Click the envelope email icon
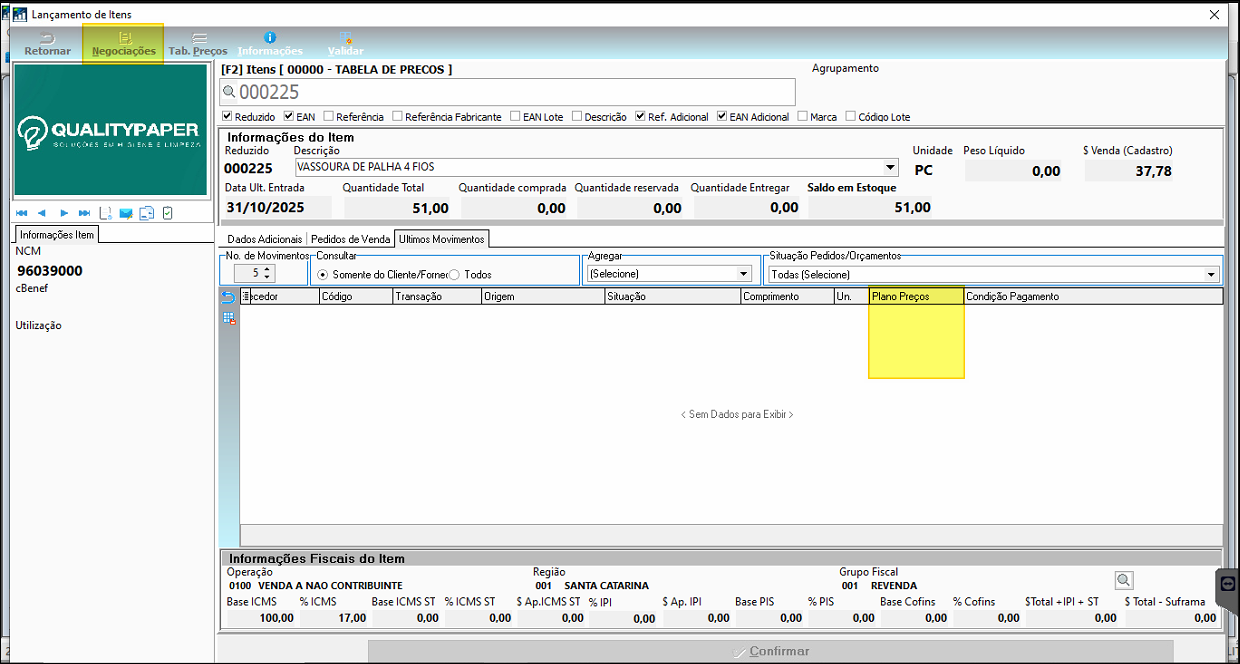The image size is (1240, 664). (x=126, y=213)
